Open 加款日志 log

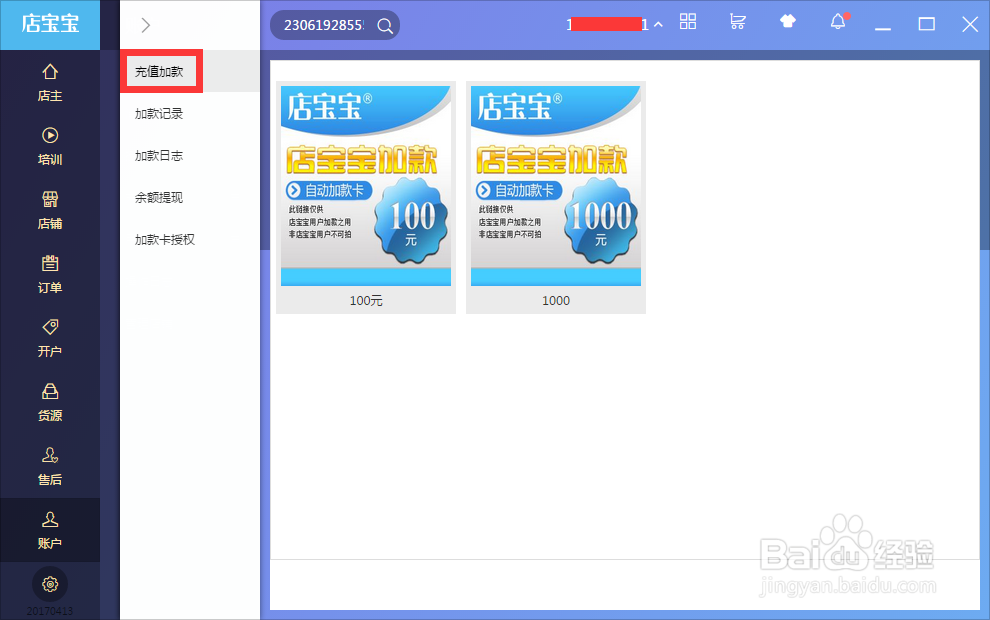click(159, 156)
